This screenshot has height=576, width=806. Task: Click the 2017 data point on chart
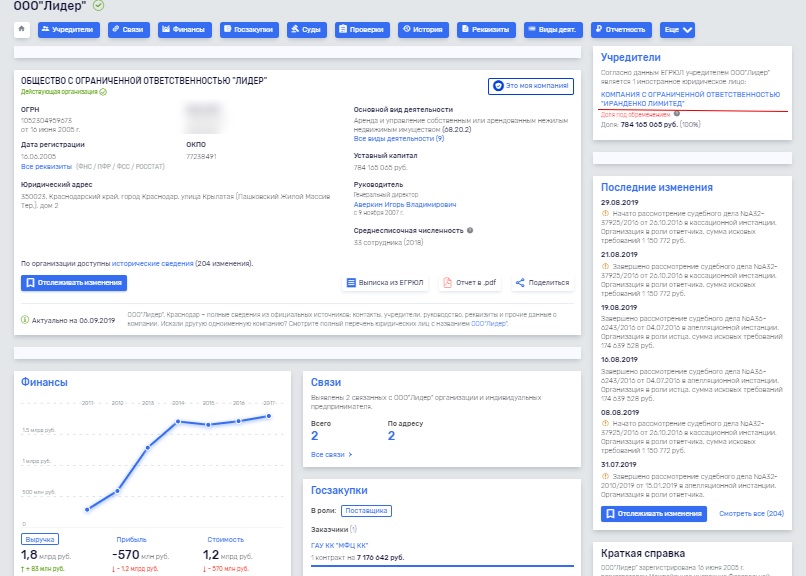click(x=269, y=416)
